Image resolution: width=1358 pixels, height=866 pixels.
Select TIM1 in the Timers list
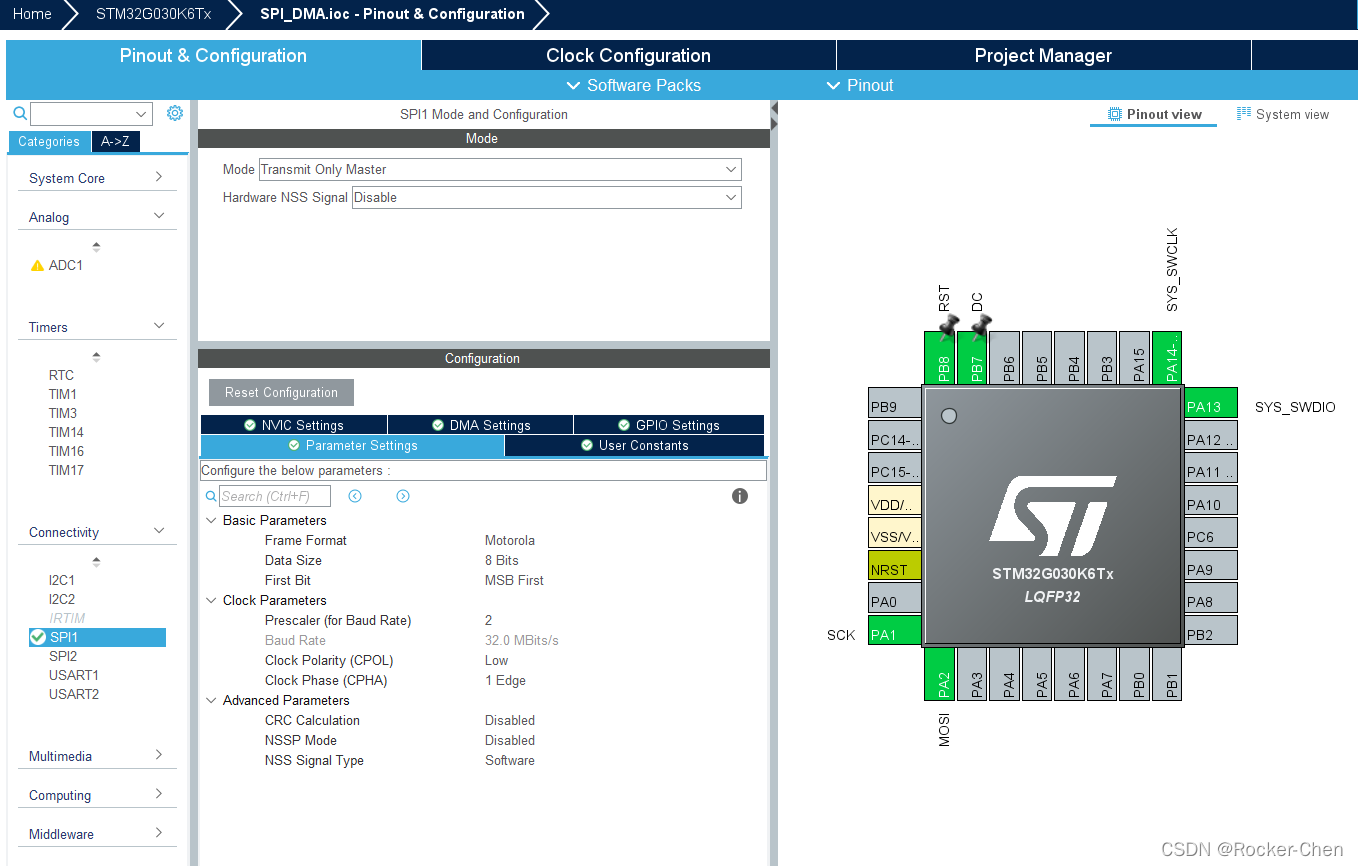pos(63,394)
